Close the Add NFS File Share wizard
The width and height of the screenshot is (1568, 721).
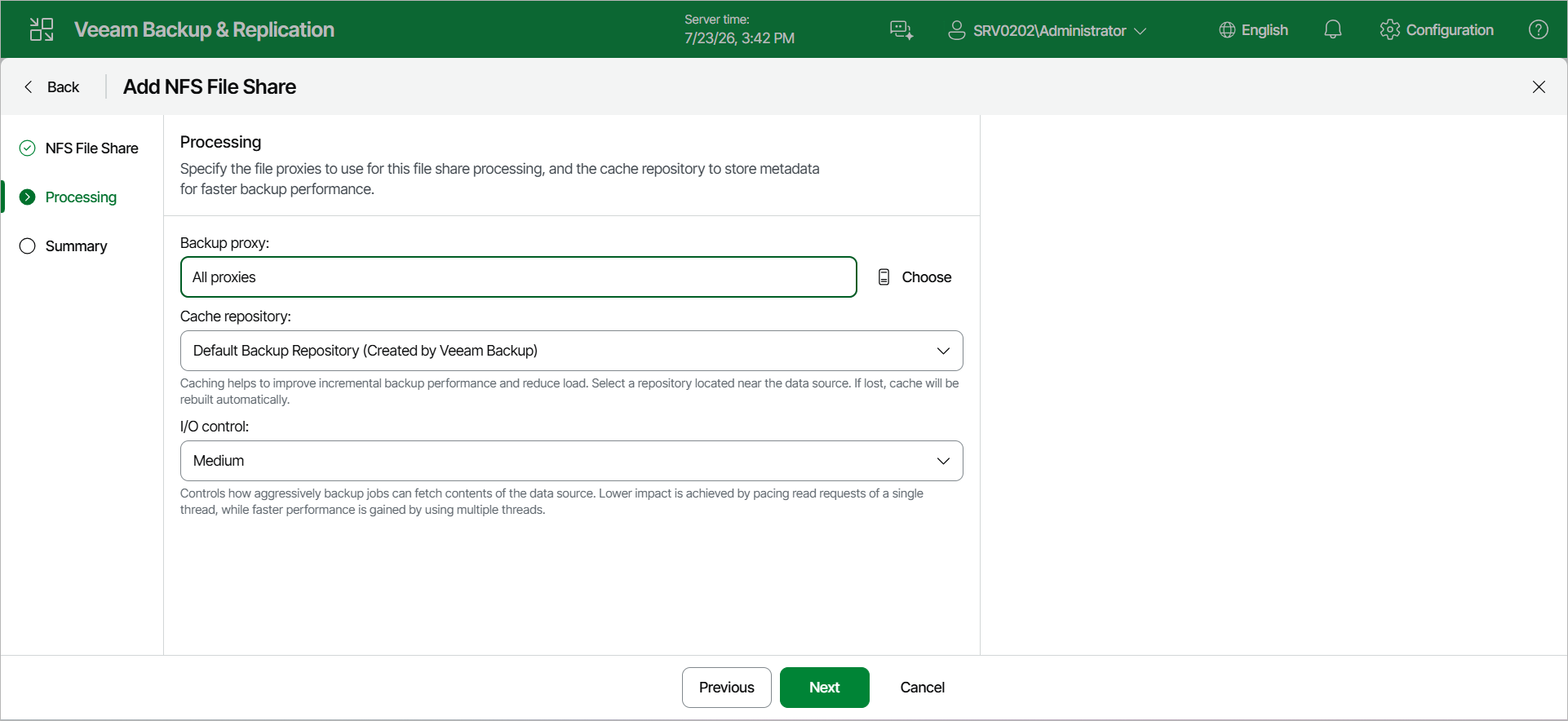[x=1539, y=86]
